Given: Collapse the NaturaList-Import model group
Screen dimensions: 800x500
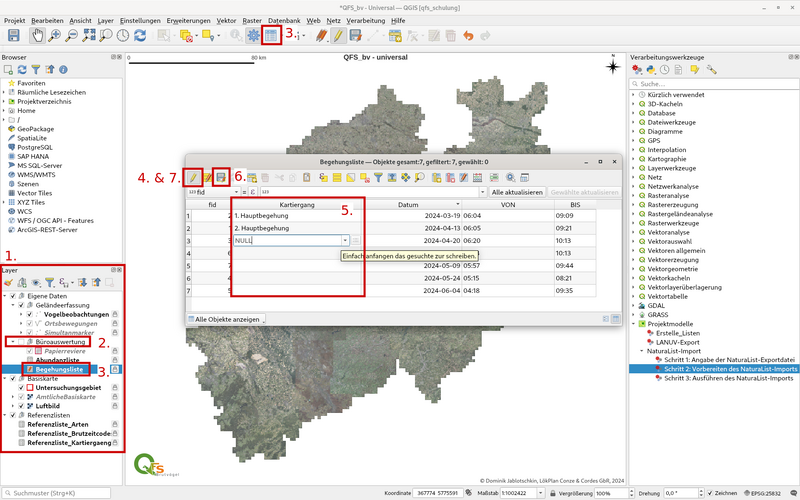Looking at the screenshot, I should tap(642, 351).
